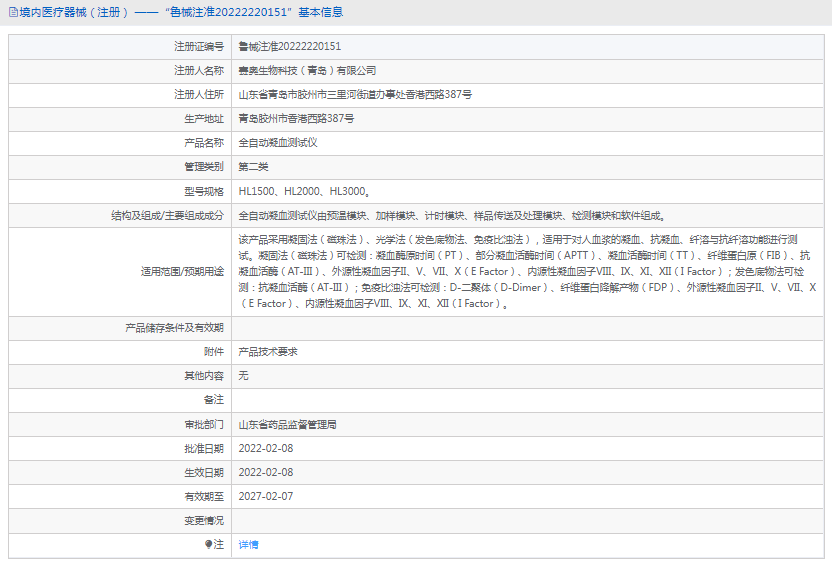Screen dimensions: 832x565
Task: Select the structure composition description text
Action: [x=452, y=215]
